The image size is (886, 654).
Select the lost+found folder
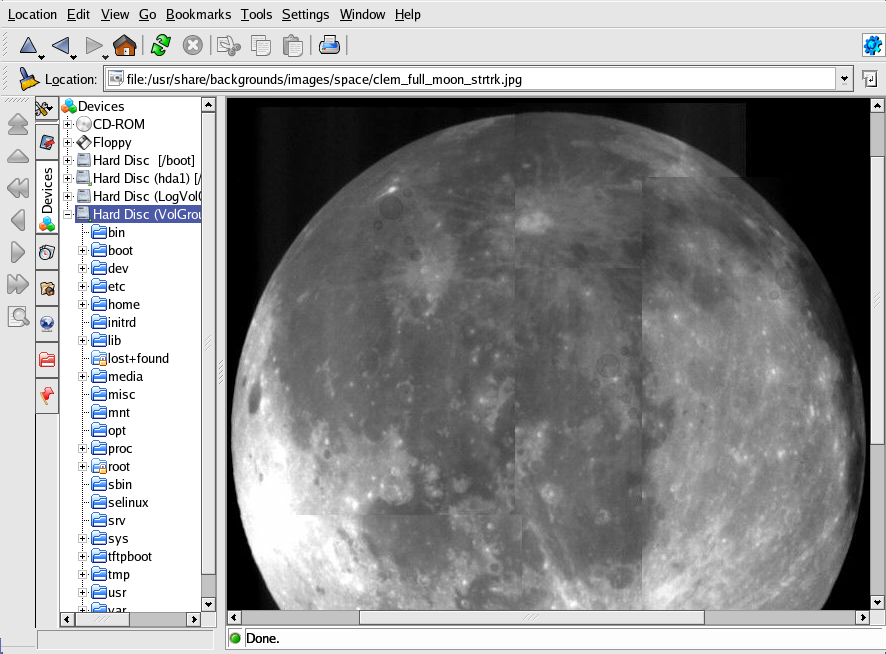(x=137, y=359)
